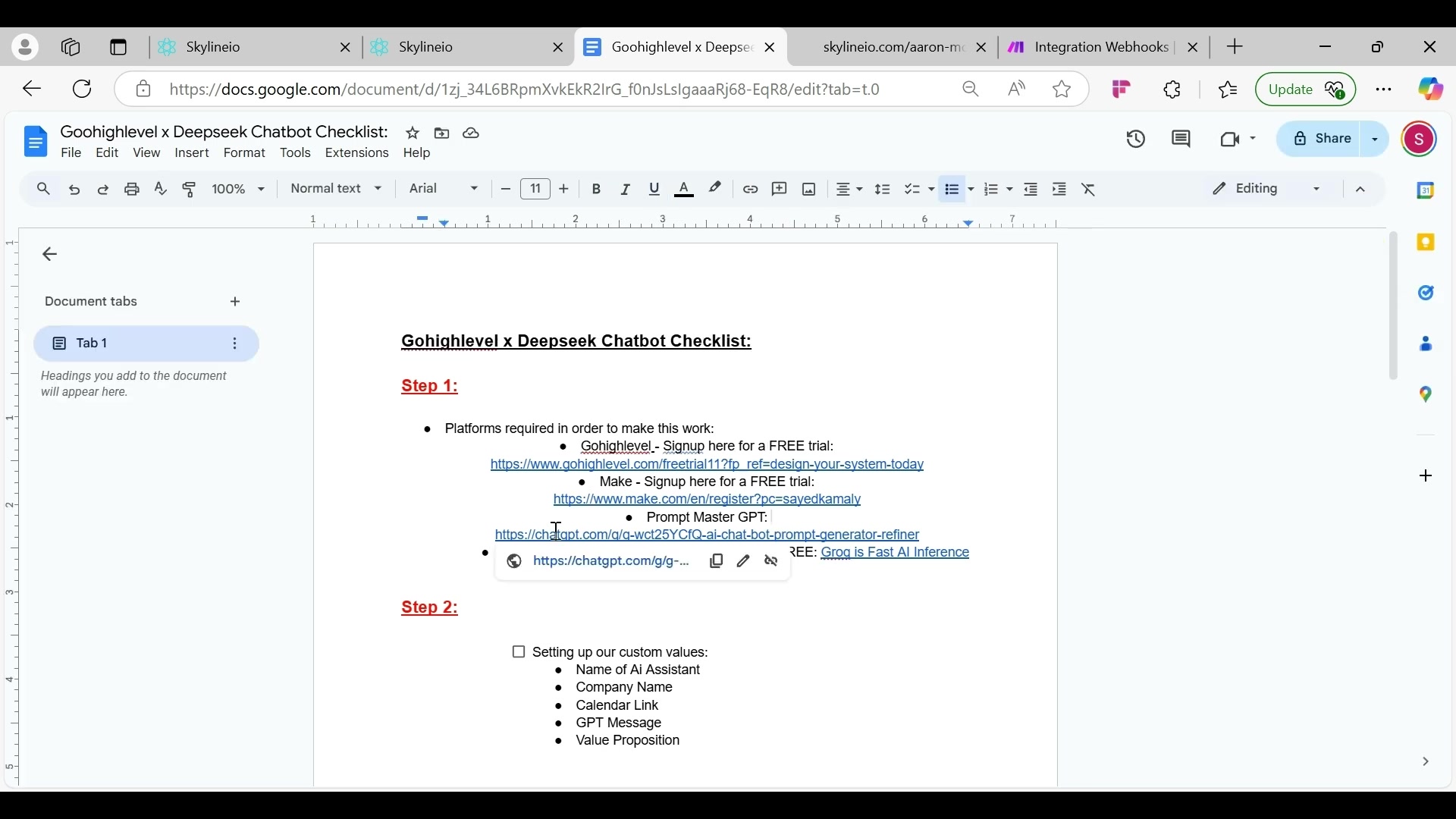Screen dimensions: 1456x819
Task: Move document to a folder
Action: coord(442,133)
